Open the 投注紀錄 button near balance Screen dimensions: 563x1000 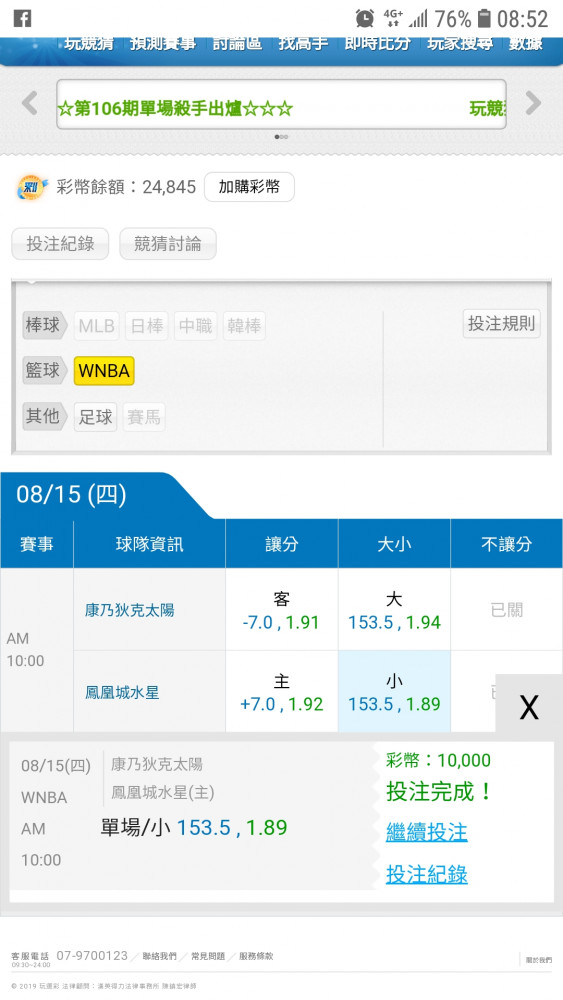[x=60, y=244]
